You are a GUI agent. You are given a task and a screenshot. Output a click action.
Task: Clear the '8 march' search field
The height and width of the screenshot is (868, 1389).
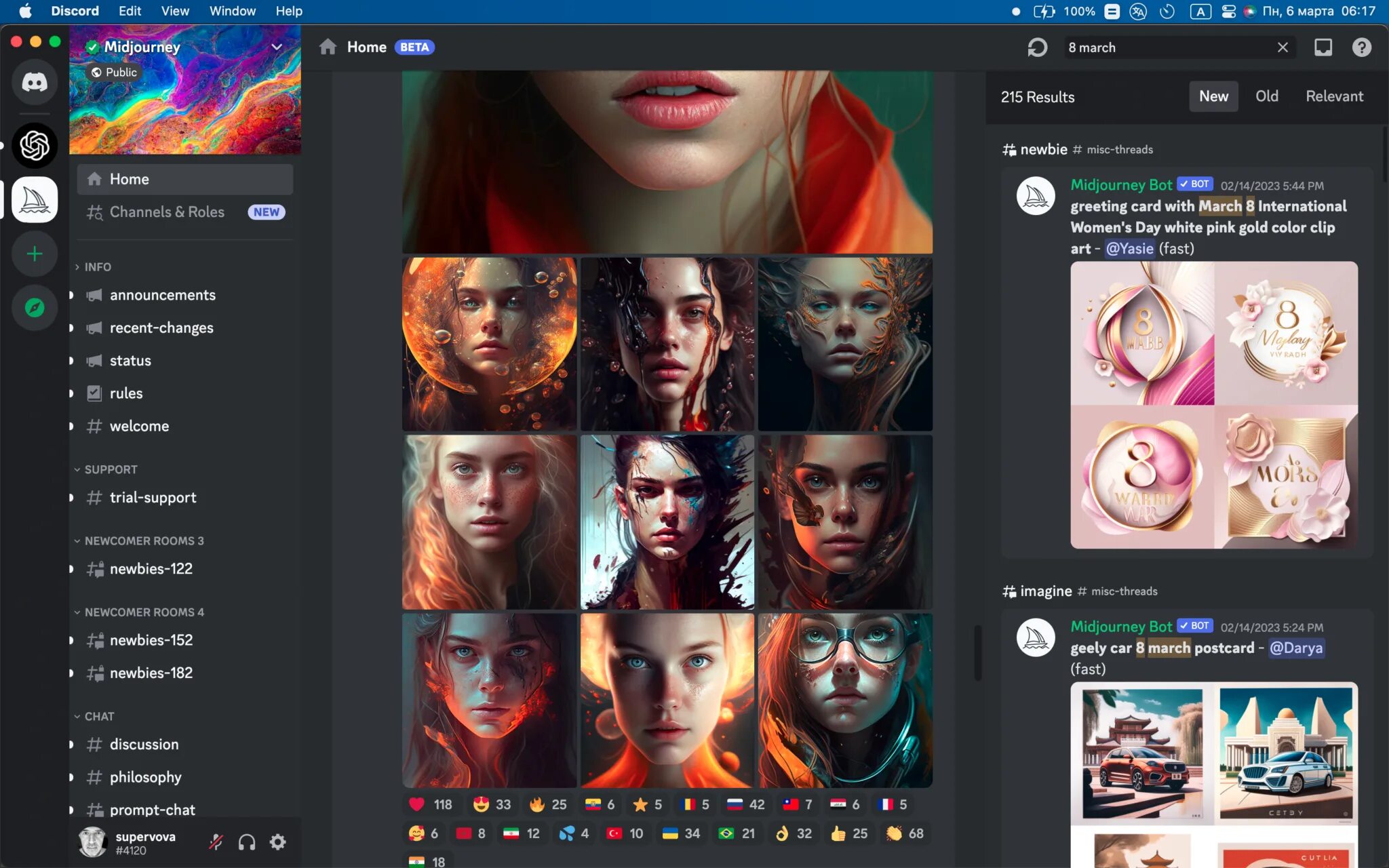tap(1282, 47)
